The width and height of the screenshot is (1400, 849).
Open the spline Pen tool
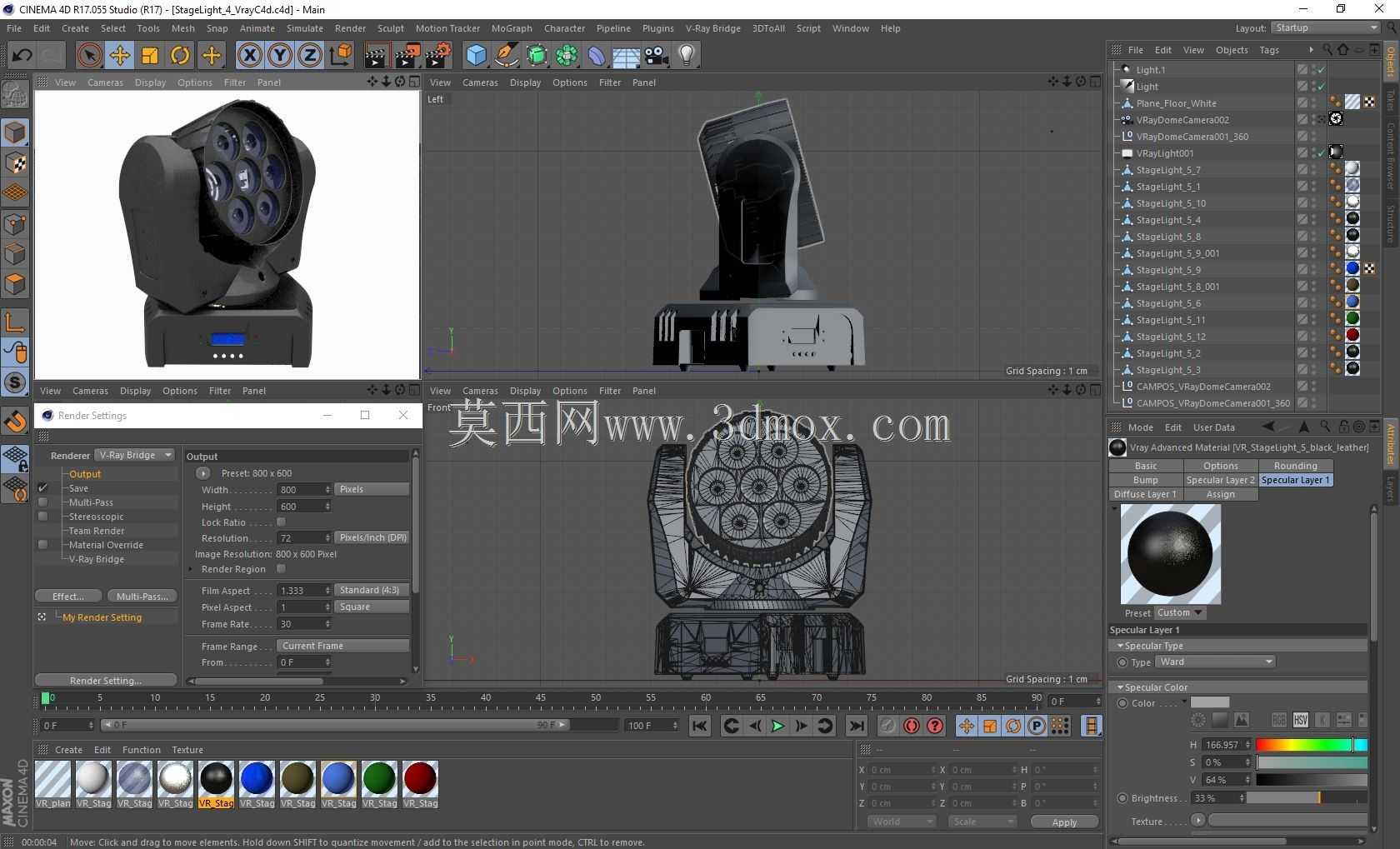[506, 56]
